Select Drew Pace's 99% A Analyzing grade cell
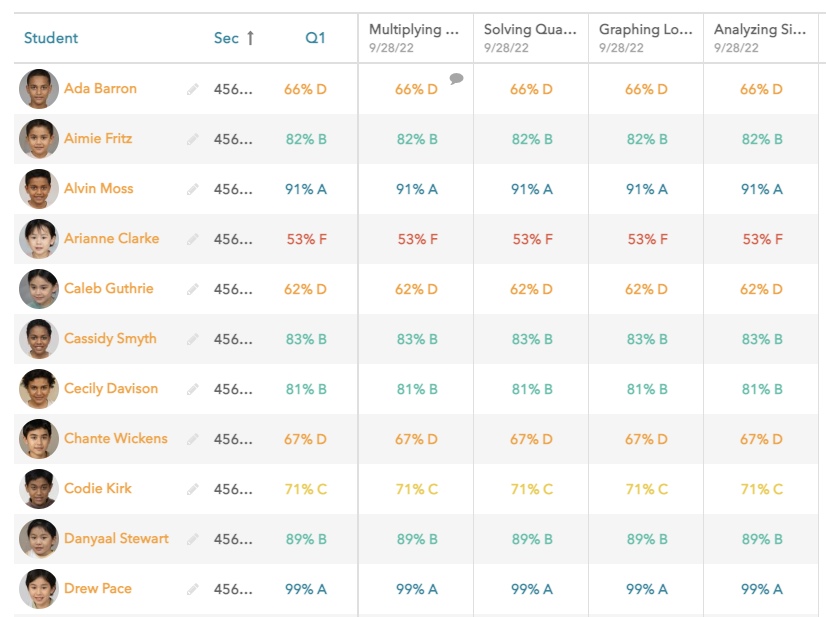 point(762,589)
